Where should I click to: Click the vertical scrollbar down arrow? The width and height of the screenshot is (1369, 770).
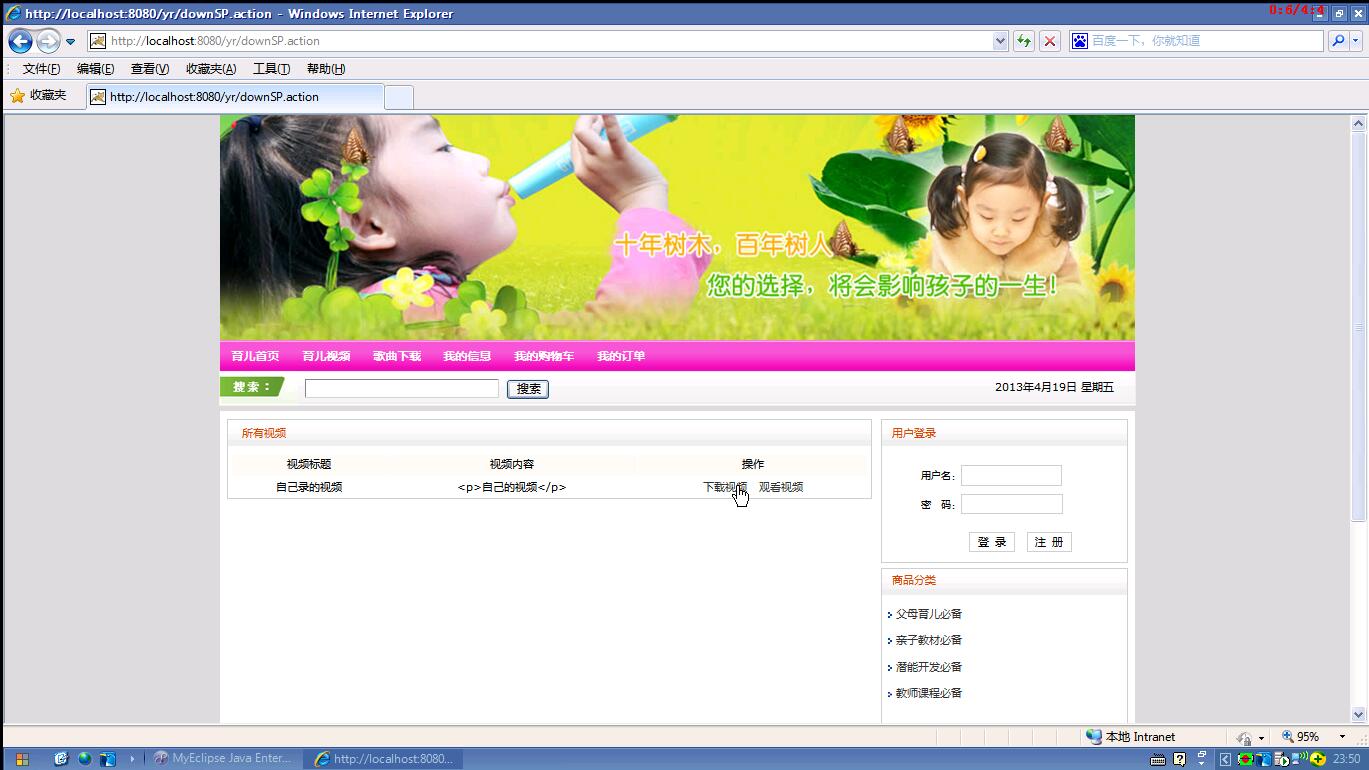(x=1358, y=714)
